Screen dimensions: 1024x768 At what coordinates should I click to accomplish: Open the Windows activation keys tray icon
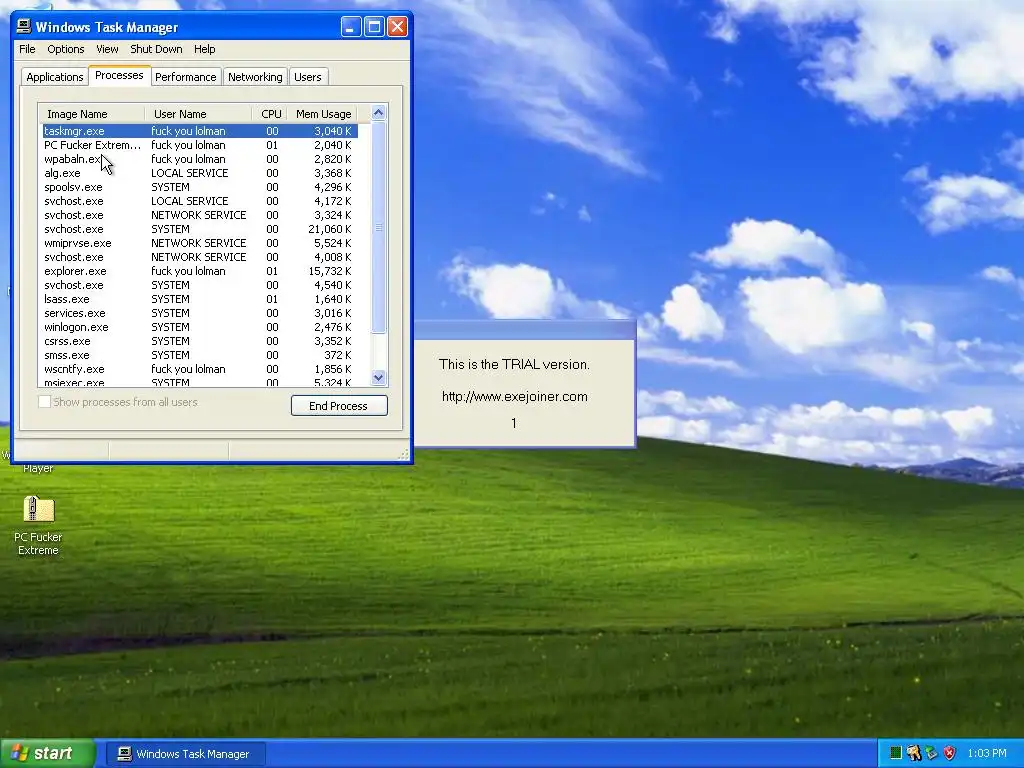913,753
